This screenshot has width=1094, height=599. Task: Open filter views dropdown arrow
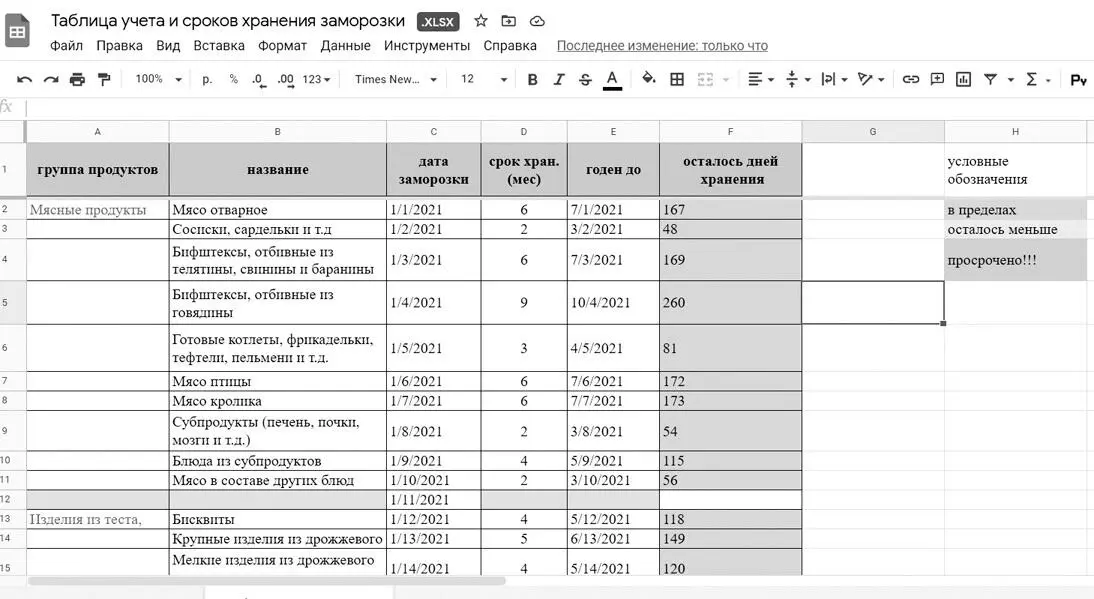pyautogui.click(x=1010, y=80)
